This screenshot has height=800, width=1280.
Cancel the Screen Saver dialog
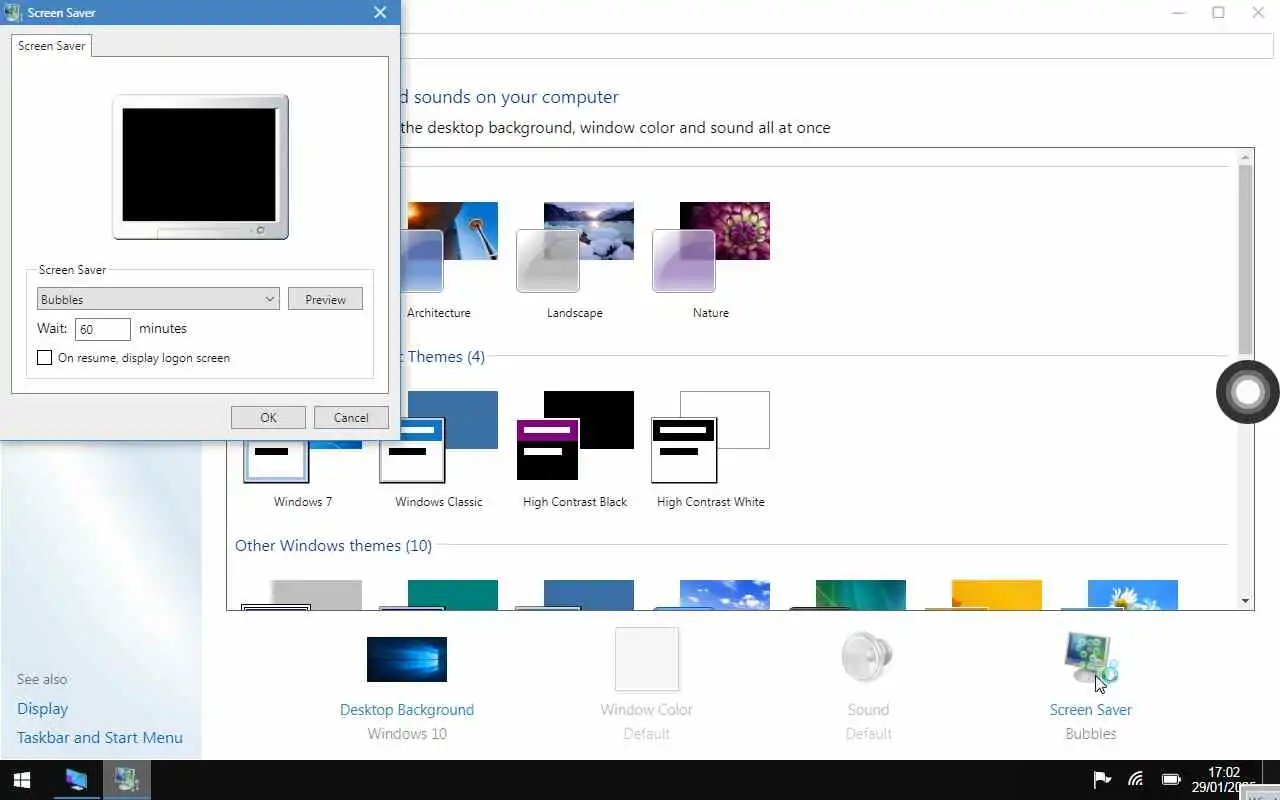click(351, 418)
